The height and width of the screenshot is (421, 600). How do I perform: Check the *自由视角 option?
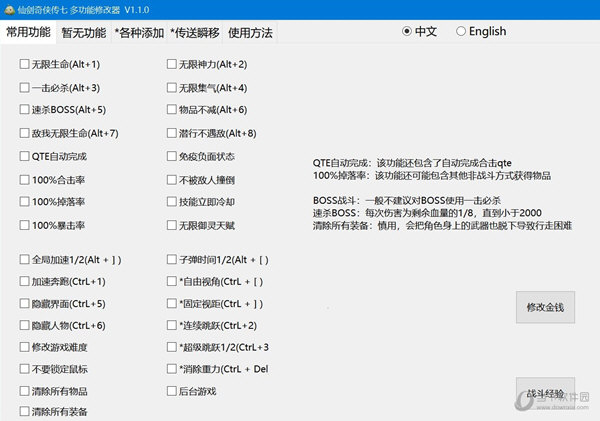pos(171,282)
